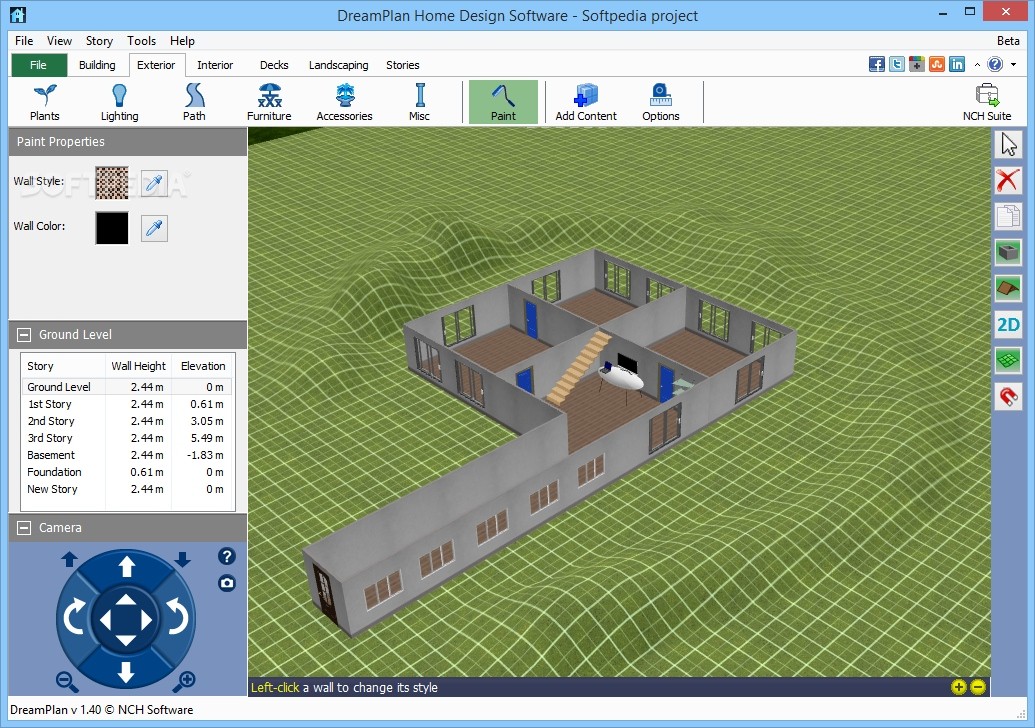Tilt camera with large up arrow
The width and height of the screenshot is (1035, 728).
(126, 566)
